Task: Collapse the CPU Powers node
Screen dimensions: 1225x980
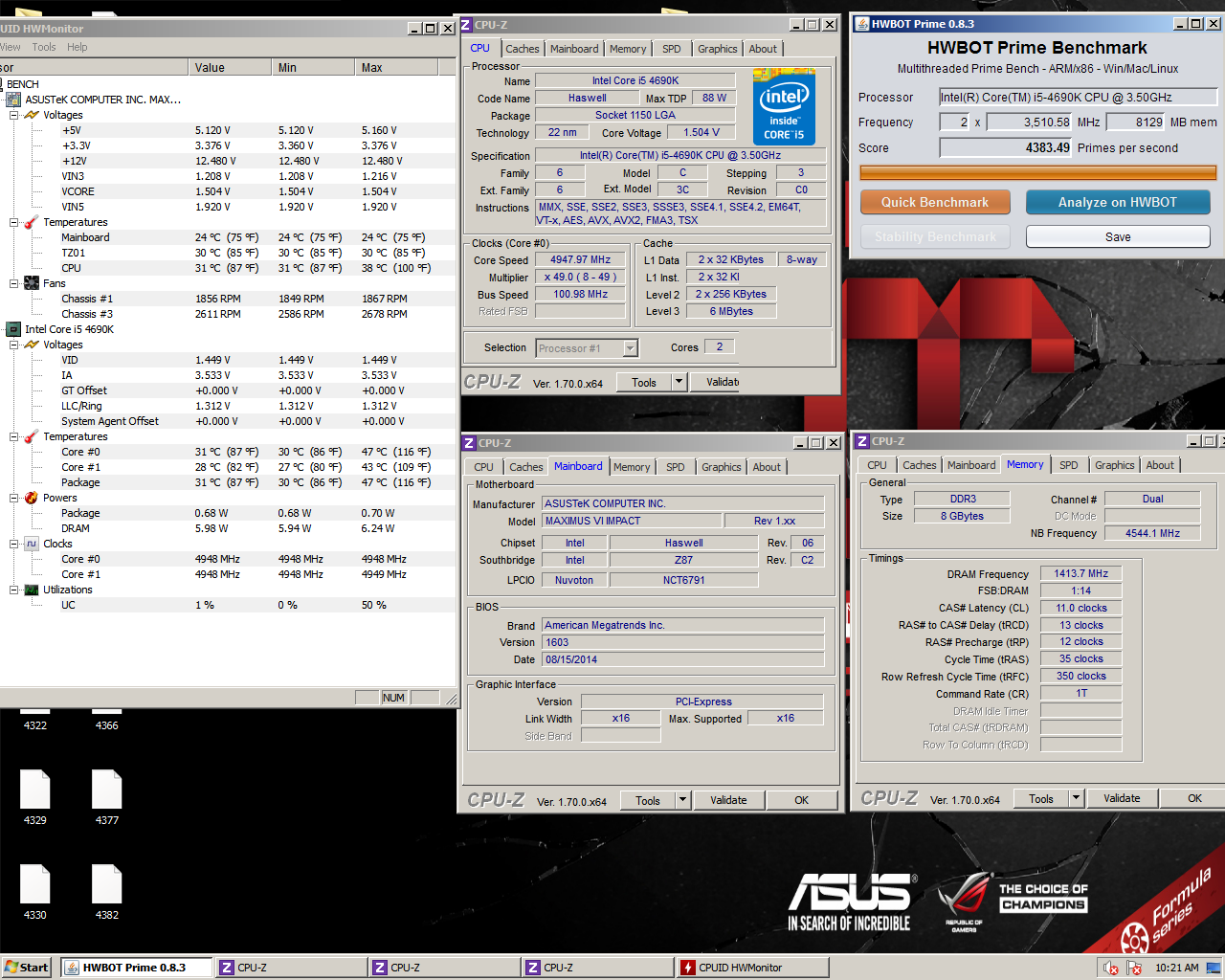Action: pyautogui.click(x=13, y=498)
